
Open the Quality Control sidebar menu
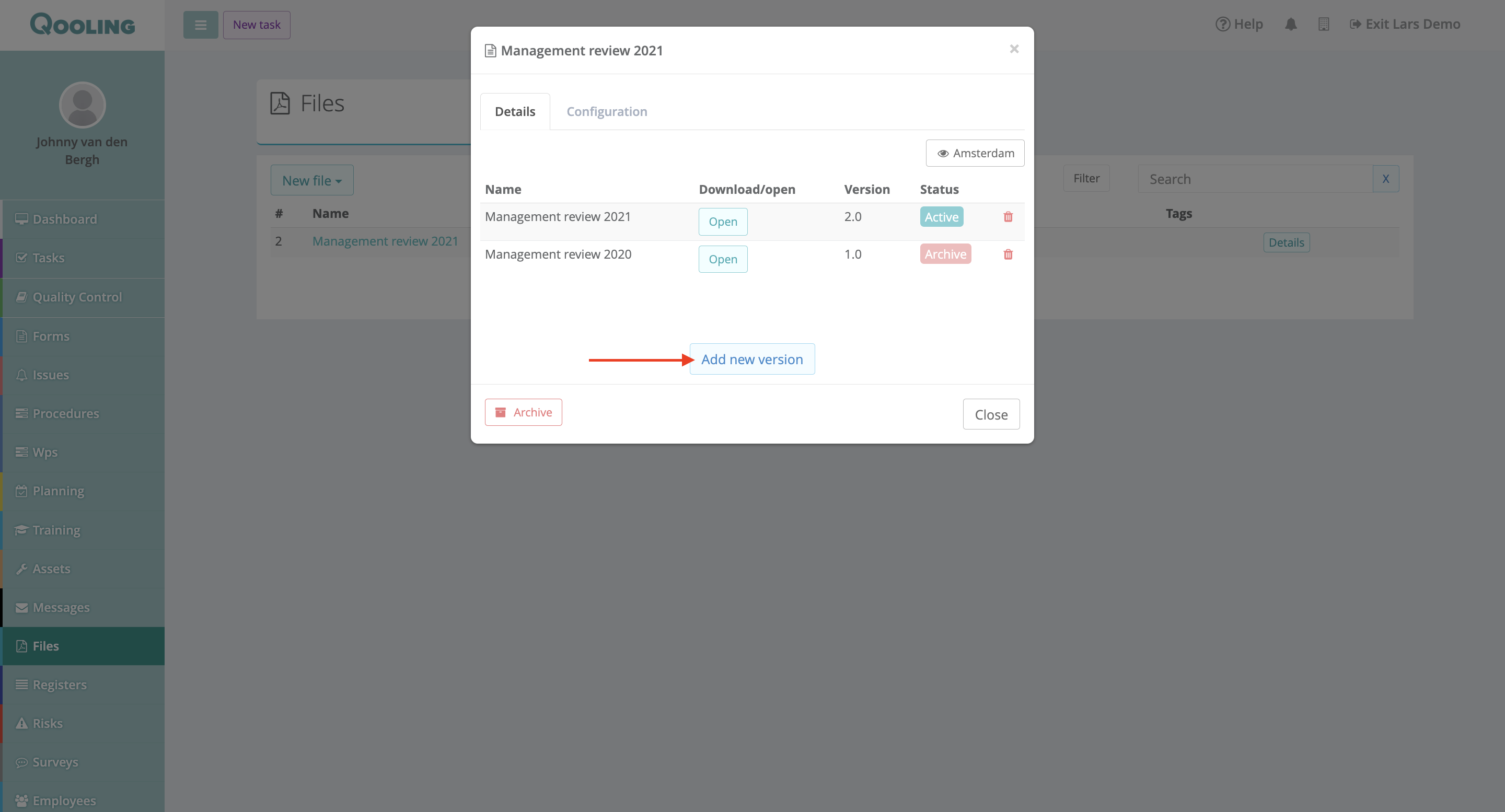point(77,297)
